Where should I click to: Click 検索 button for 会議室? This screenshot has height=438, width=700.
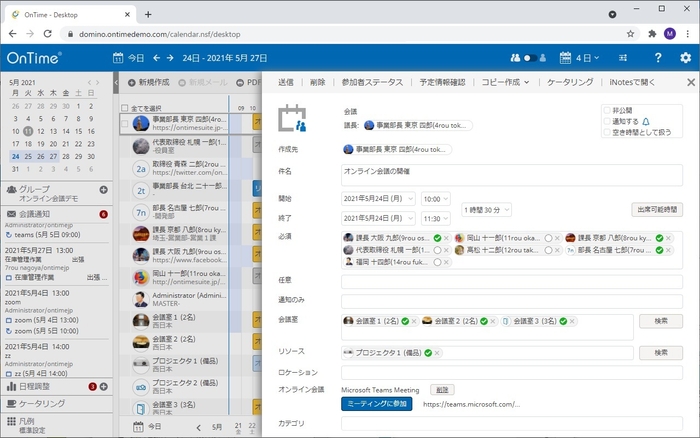click(x=661, y=321)
